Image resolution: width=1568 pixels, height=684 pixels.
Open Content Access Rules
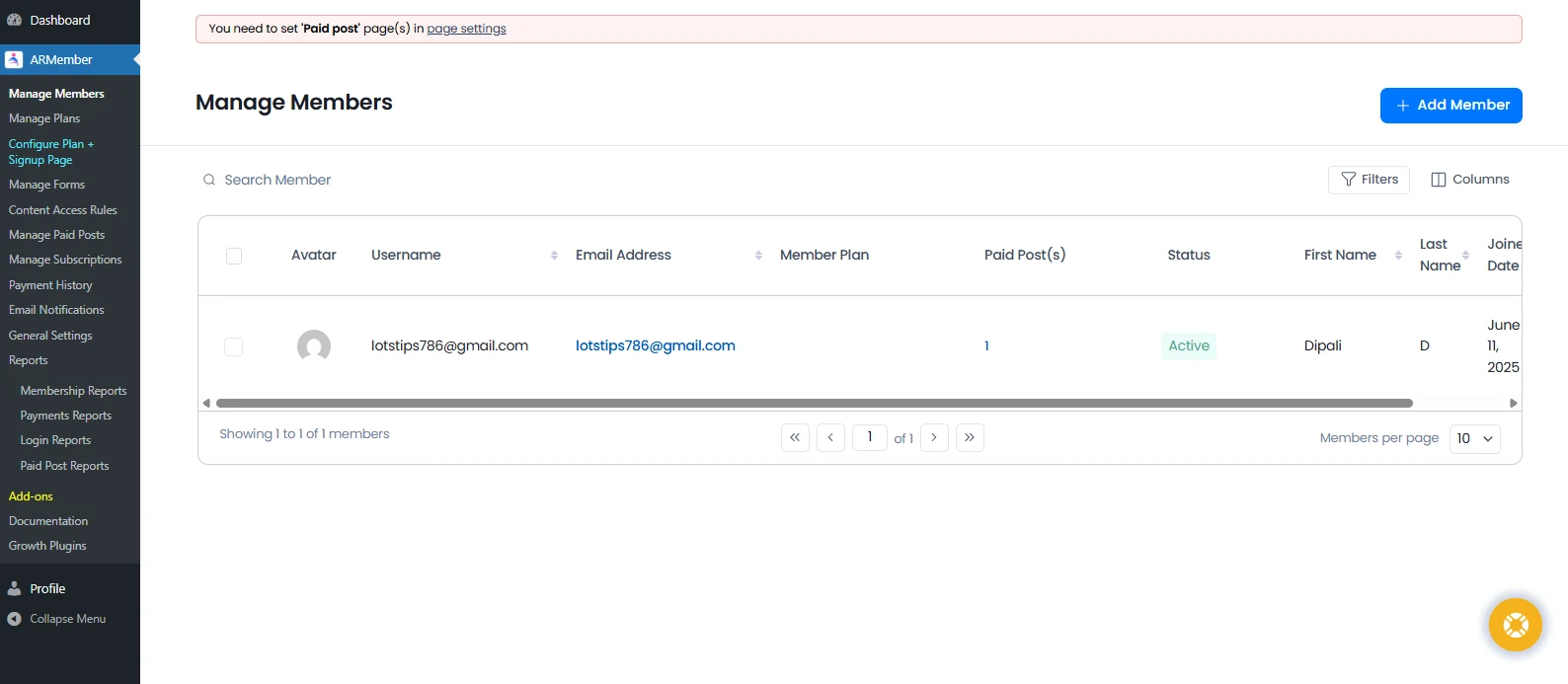click(x=63, y=210)
